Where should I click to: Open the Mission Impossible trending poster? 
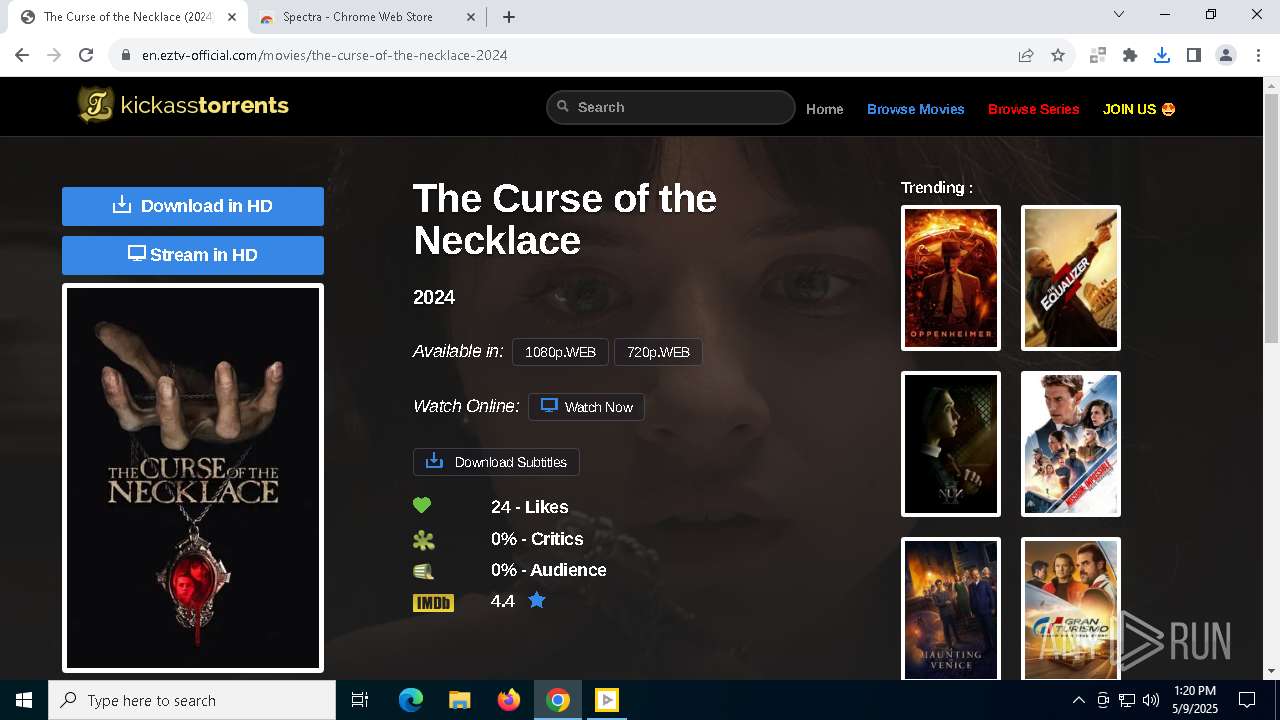click(1071, 444)
